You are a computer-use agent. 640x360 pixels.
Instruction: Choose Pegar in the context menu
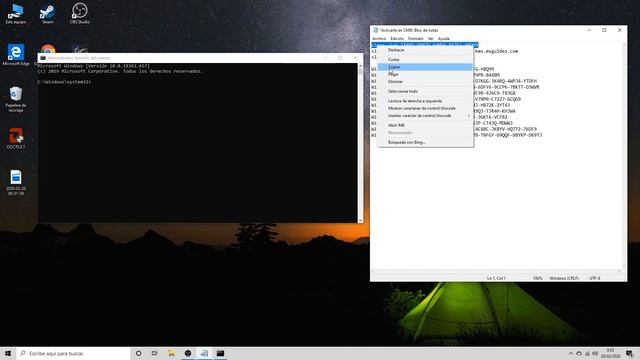point(425,74)
